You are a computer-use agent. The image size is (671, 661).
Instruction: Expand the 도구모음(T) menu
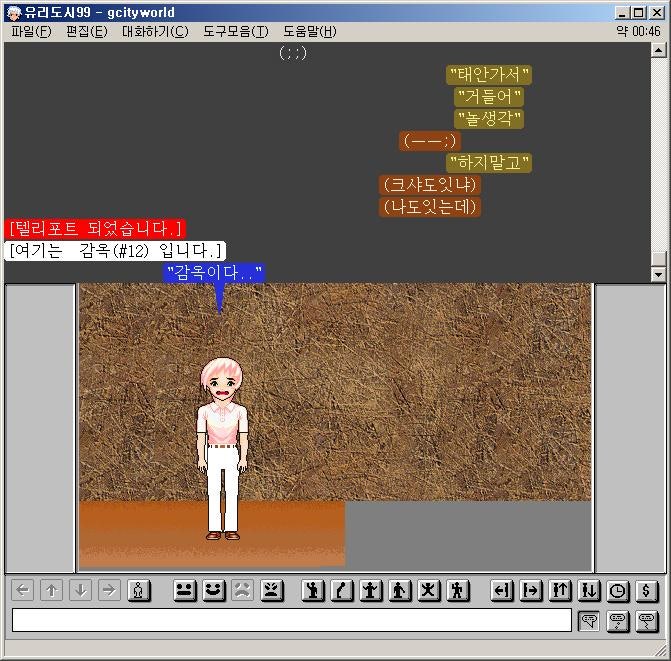coord(235,31)
